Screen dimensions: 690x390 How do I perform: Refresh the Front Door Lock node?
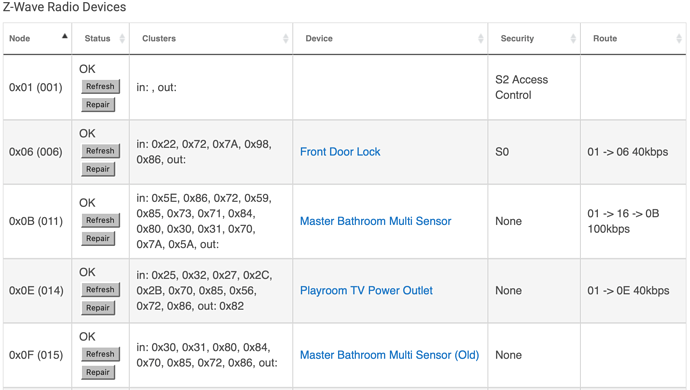pyautogui.click(x=100, y=151)
